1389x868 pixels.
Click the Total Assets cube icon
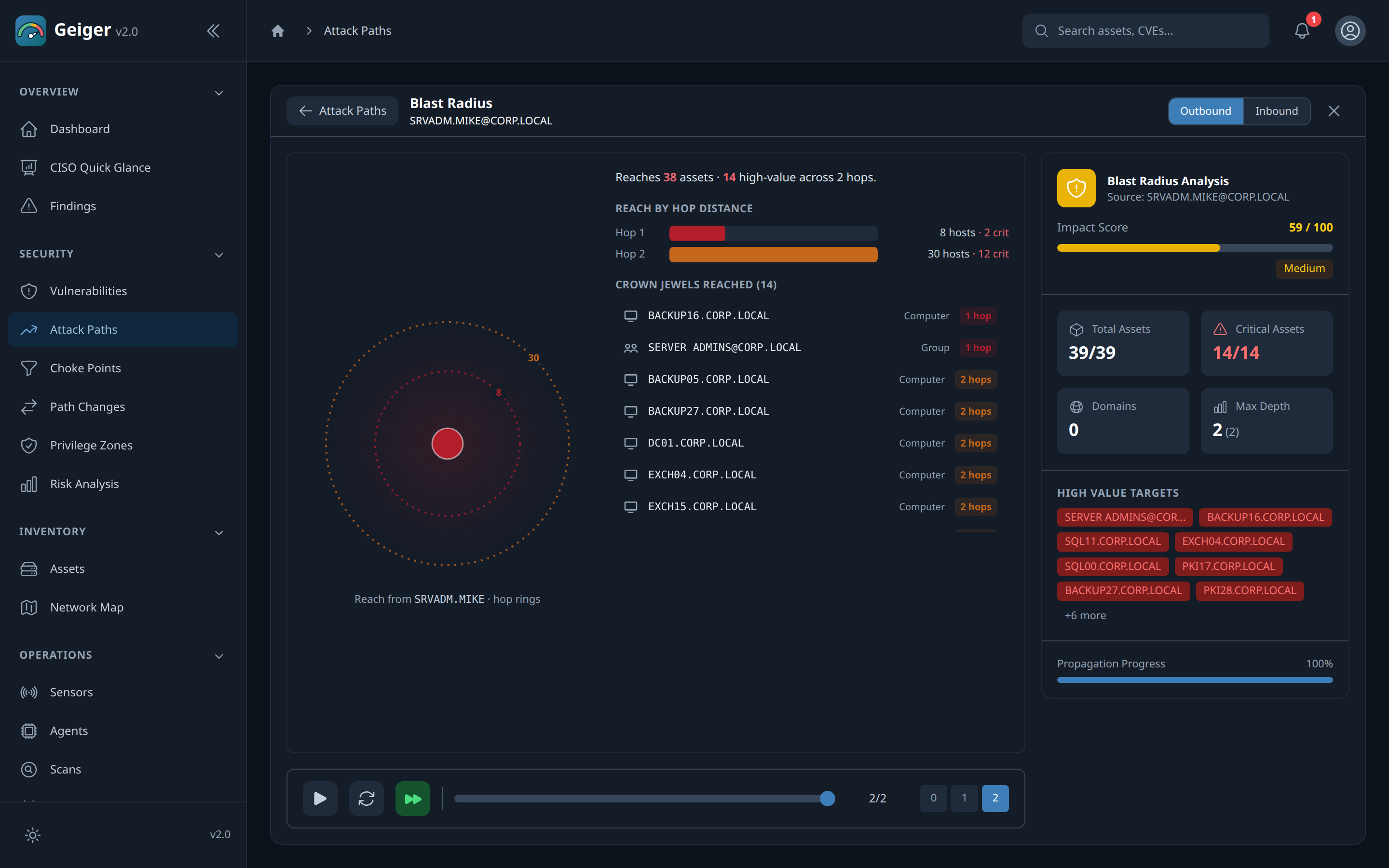(1076, 329)
